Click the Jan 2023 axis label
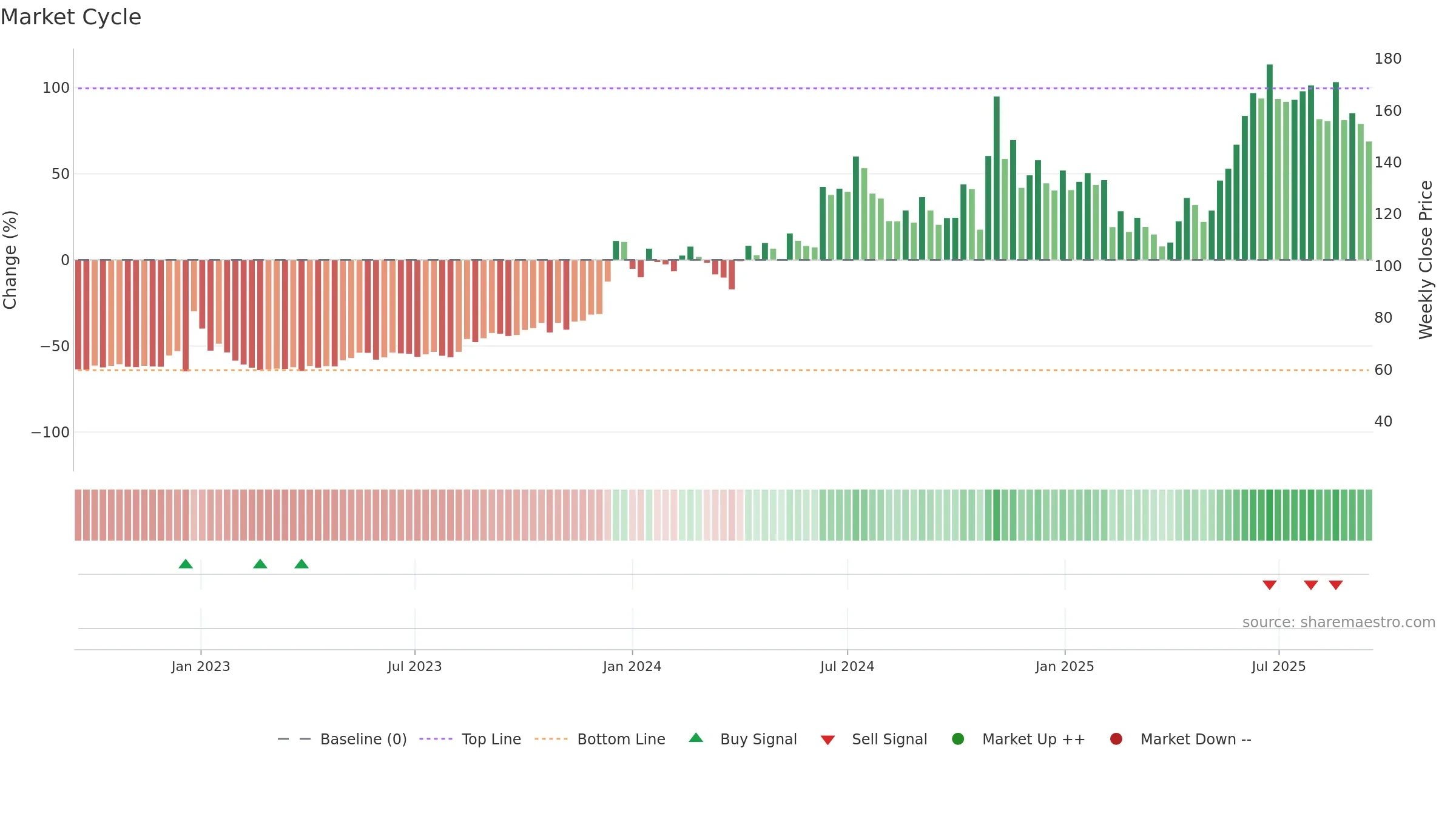 coord(201,667)
